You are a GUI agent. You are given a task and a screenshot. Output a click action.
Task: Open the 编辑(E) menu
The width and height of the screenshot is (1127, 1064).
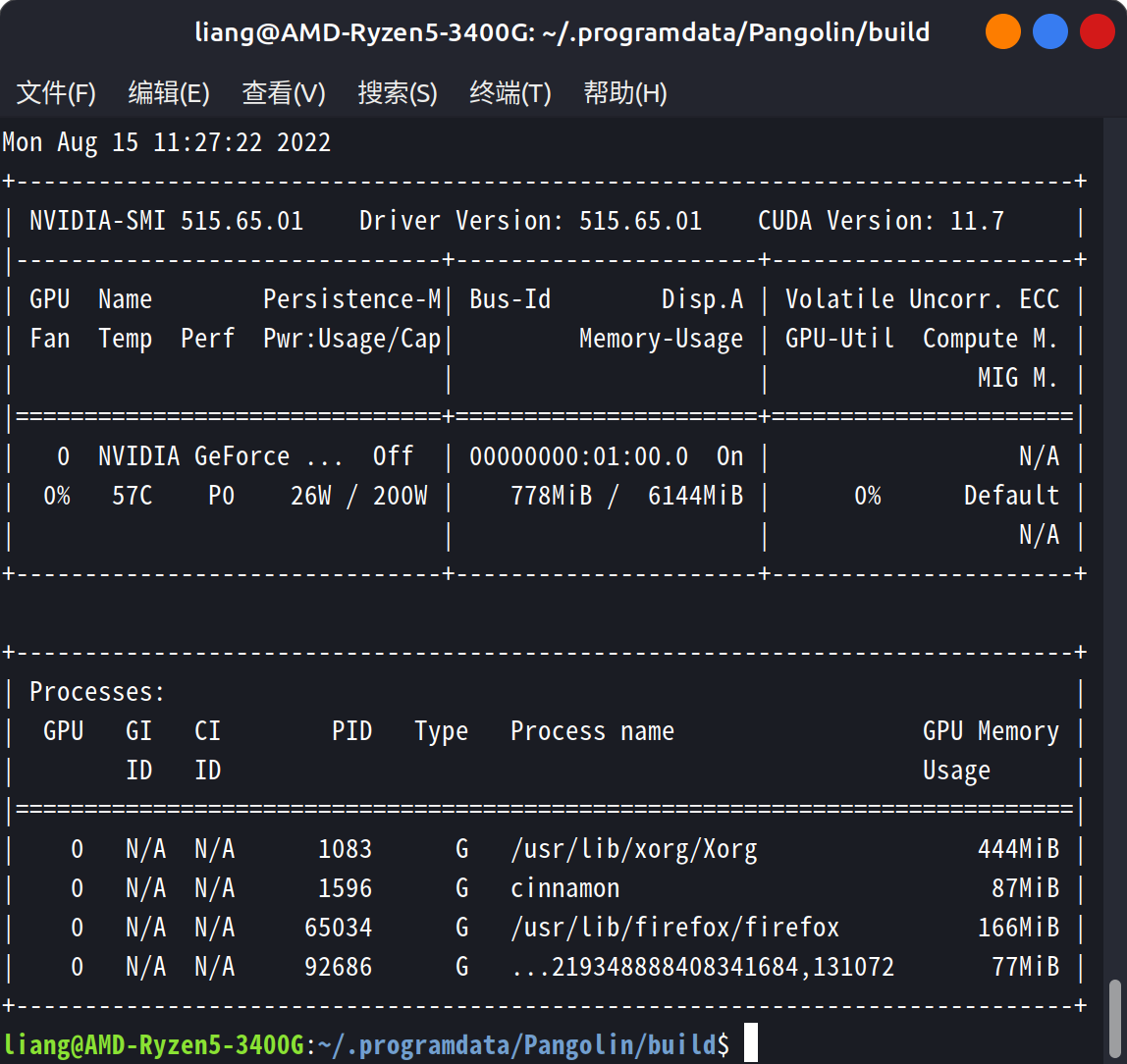[169, 93]
